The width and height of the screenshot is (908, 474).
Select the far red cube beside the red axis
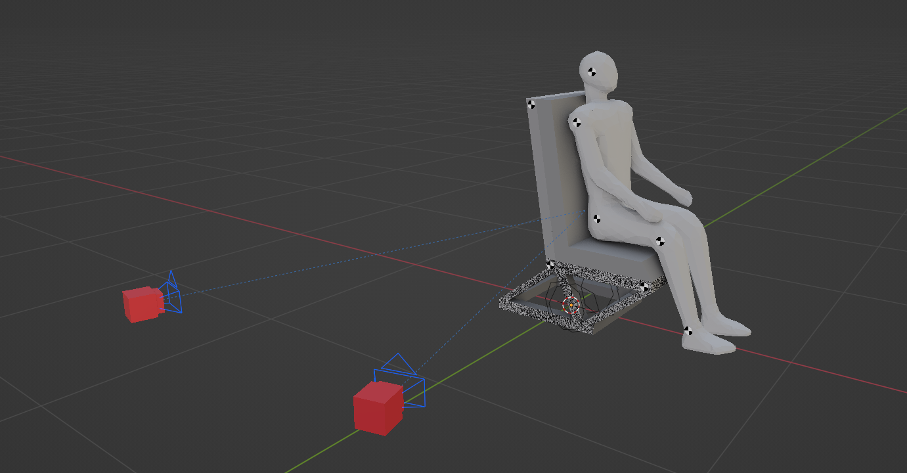142,304
